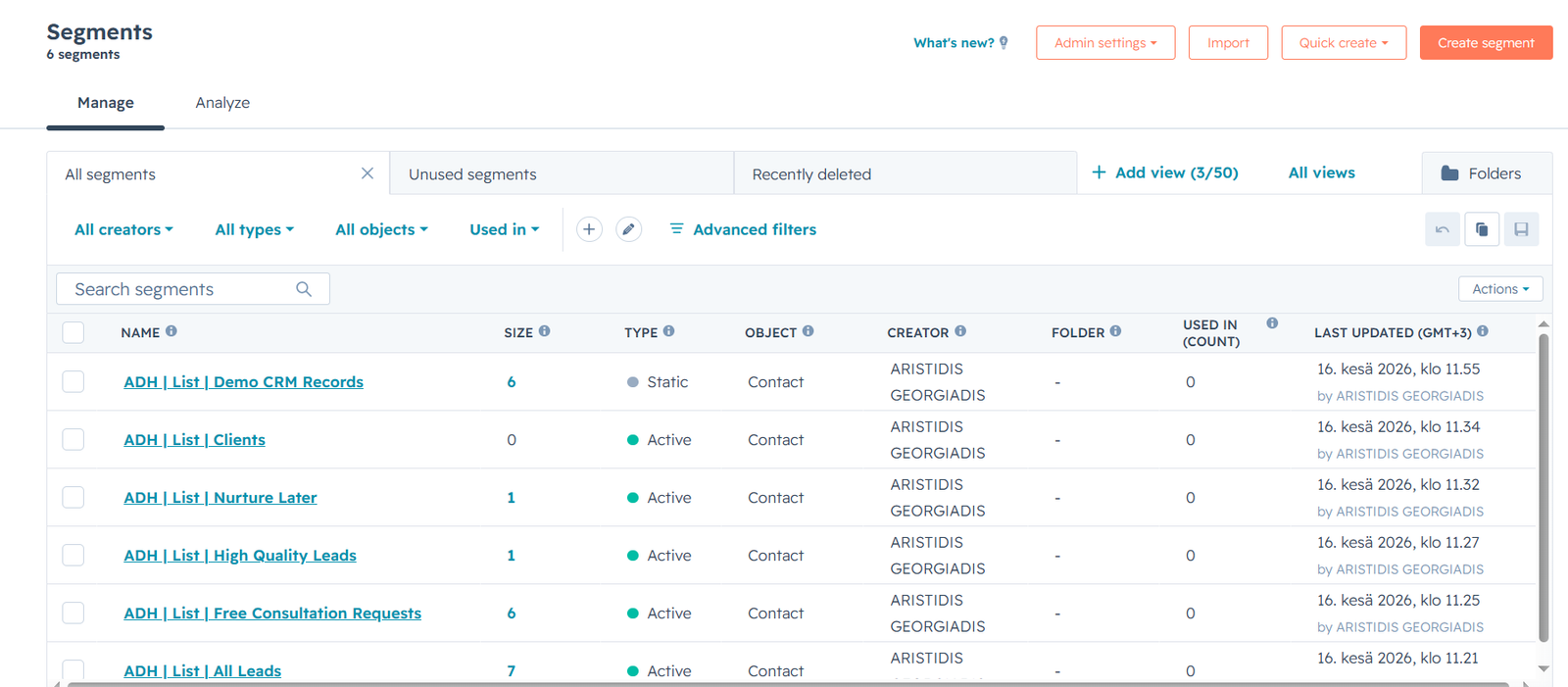
Task: Select checkbox for the All Leads row
Action: pyautogui.click(x=73, y=670)
